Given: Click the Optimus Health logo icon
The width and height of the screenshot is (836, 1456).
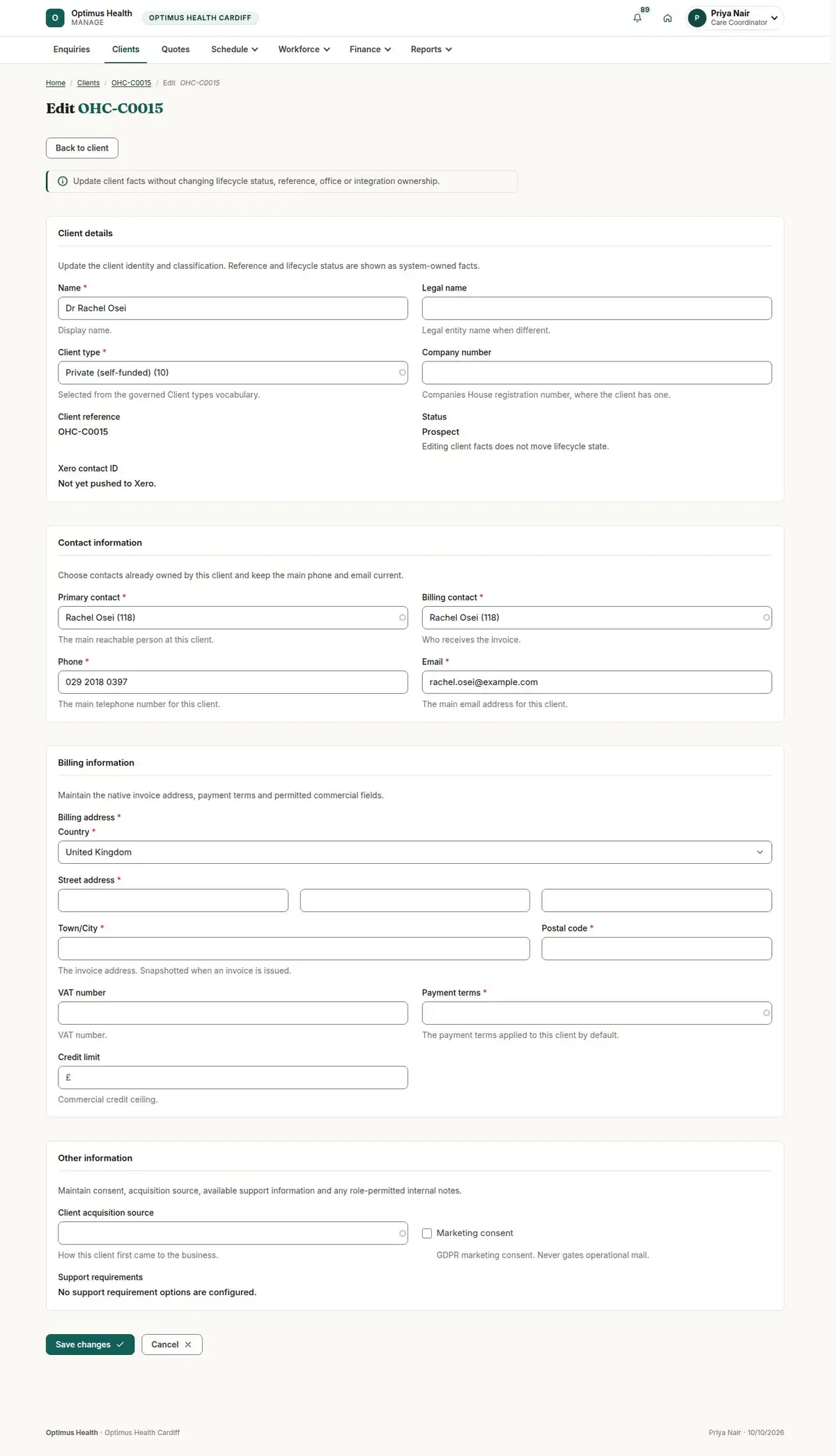Looking at the screenshot, I should click(55, 18).
